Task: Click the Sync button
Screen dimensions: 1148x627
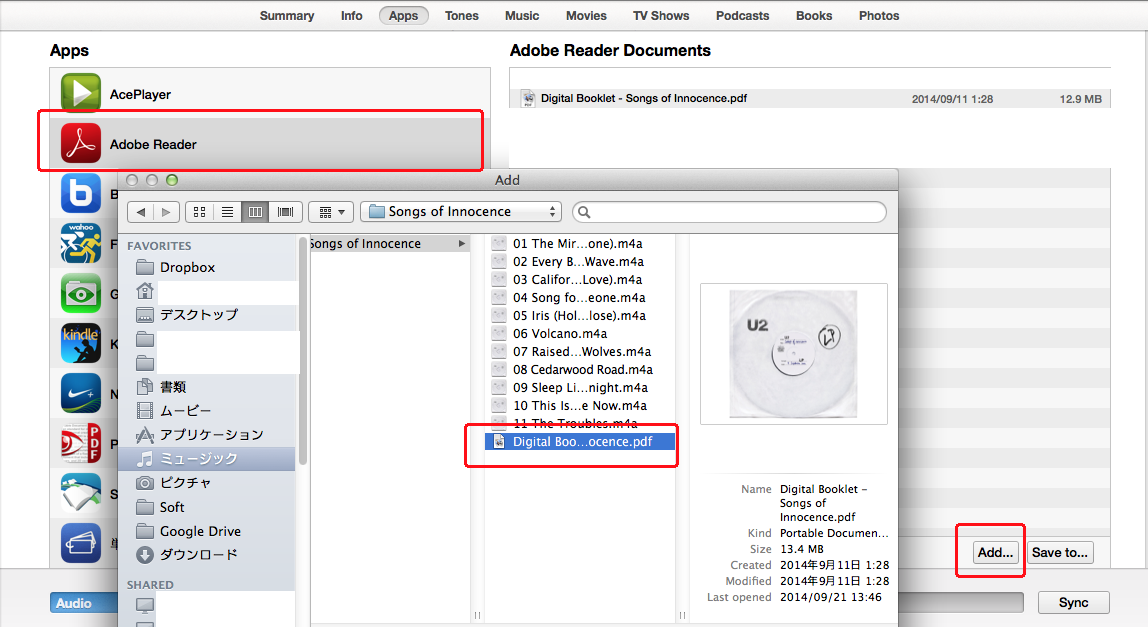Action: pyautogui.click(x=1073, y=603)
